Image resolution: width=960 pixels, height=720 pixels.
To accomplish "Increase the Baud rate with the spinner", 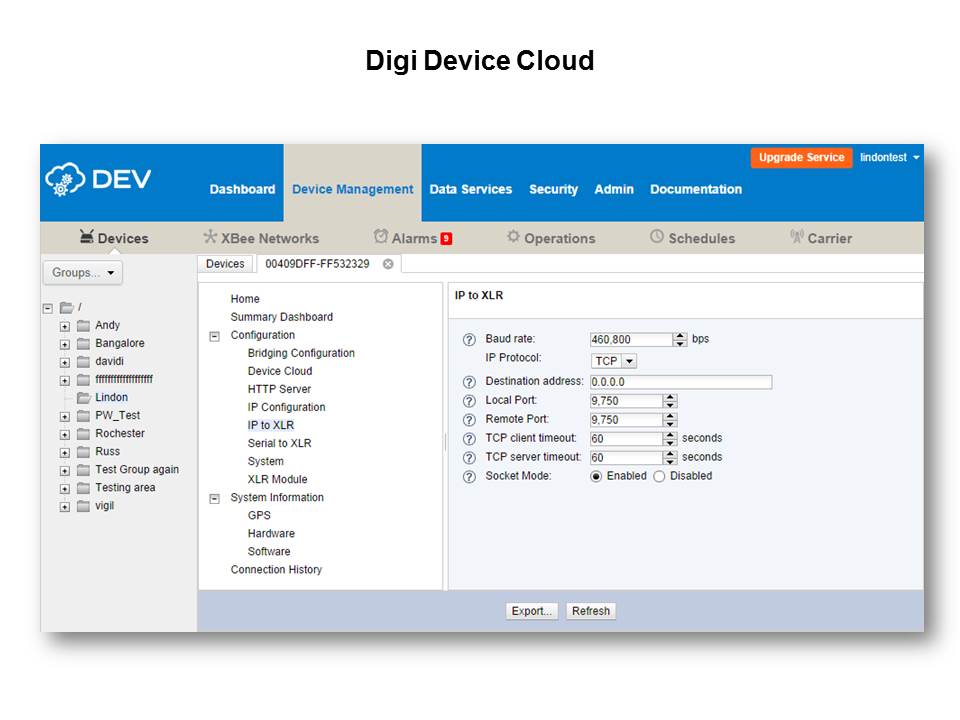I will [x=680, y=336].
